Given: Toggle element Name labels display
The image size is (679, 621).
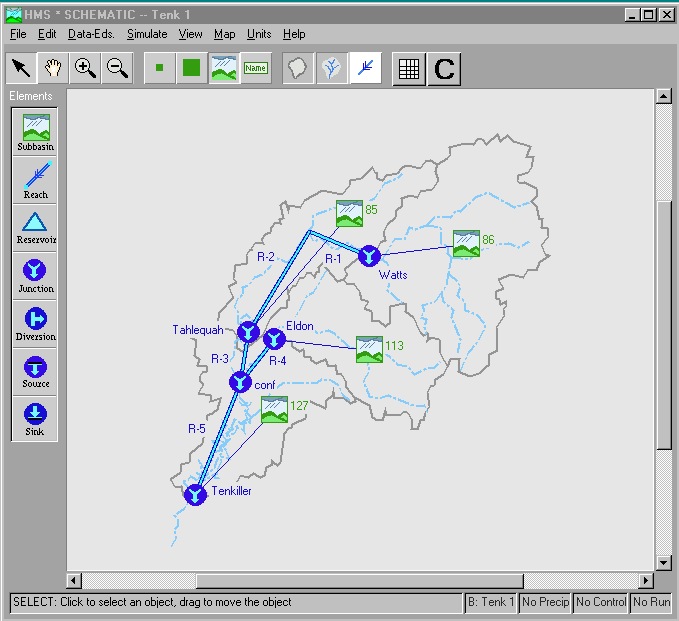Looking at the screenshot, I should click(256, 68).
